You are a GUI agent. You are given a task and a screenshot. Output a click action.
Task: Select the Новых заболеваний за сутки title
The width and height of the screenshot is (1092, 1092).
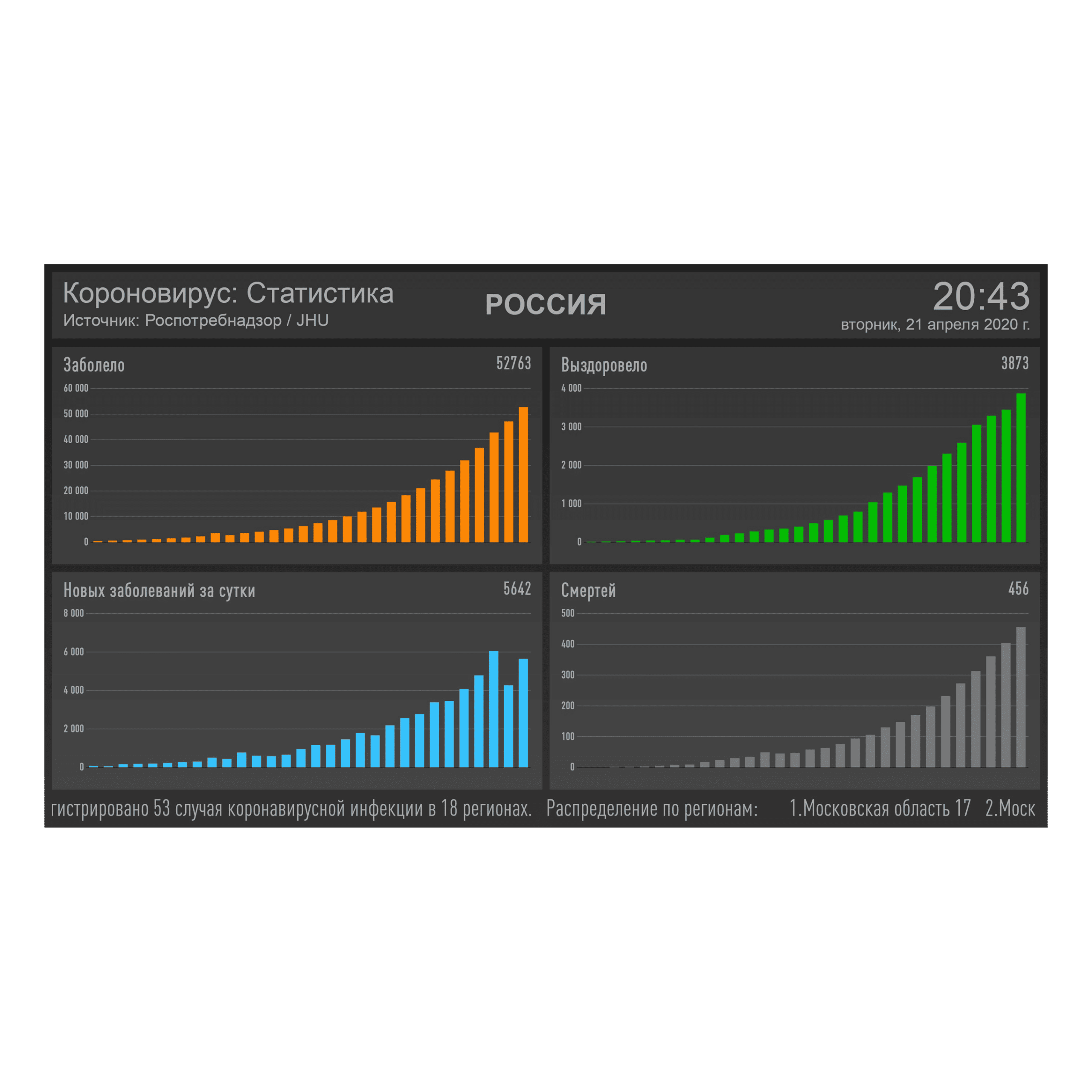pos(159,591)
